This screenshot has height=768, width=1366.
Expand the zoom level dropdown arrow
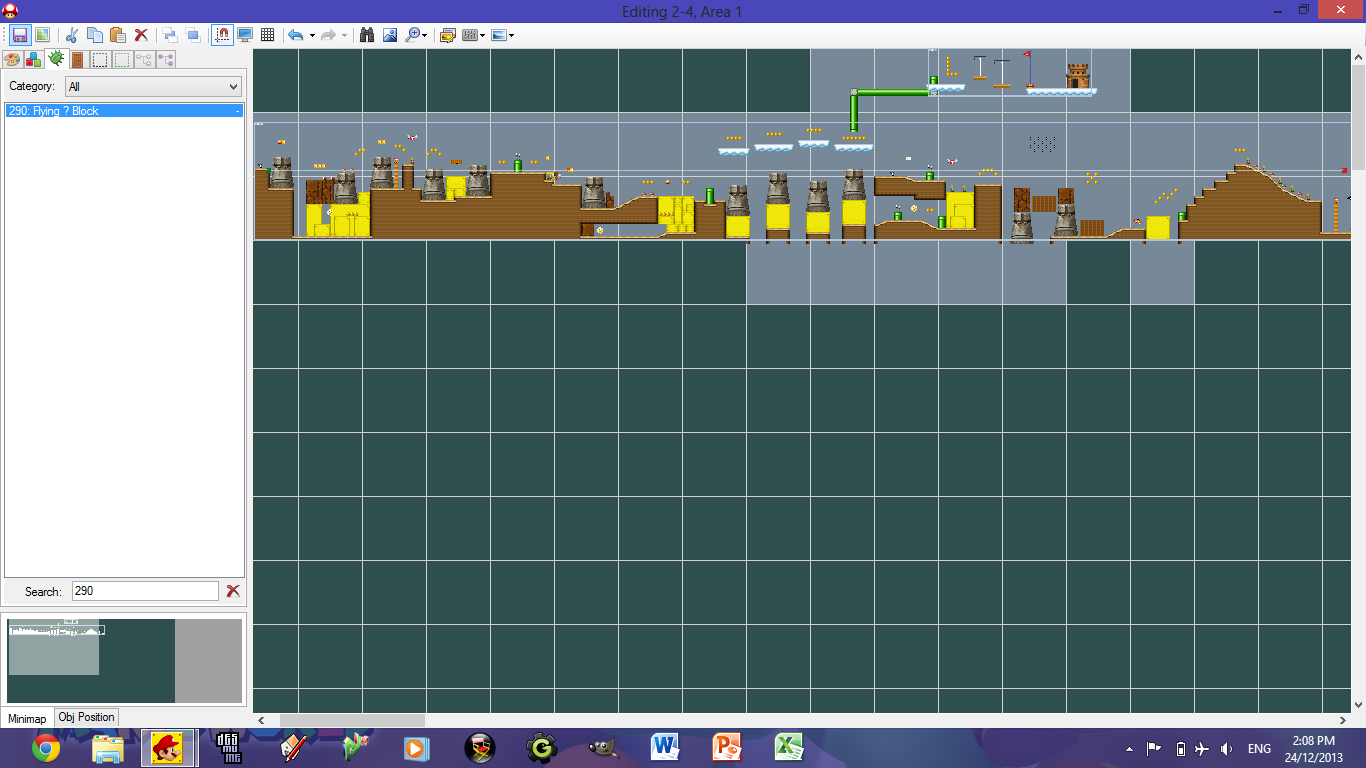pos(425,35)
